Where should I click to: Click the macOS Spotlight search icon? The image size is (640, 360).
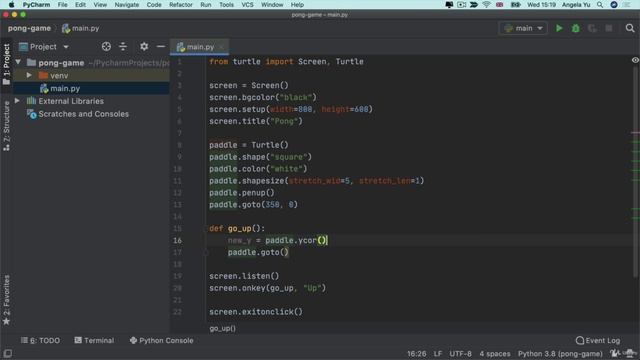[600, 4]
